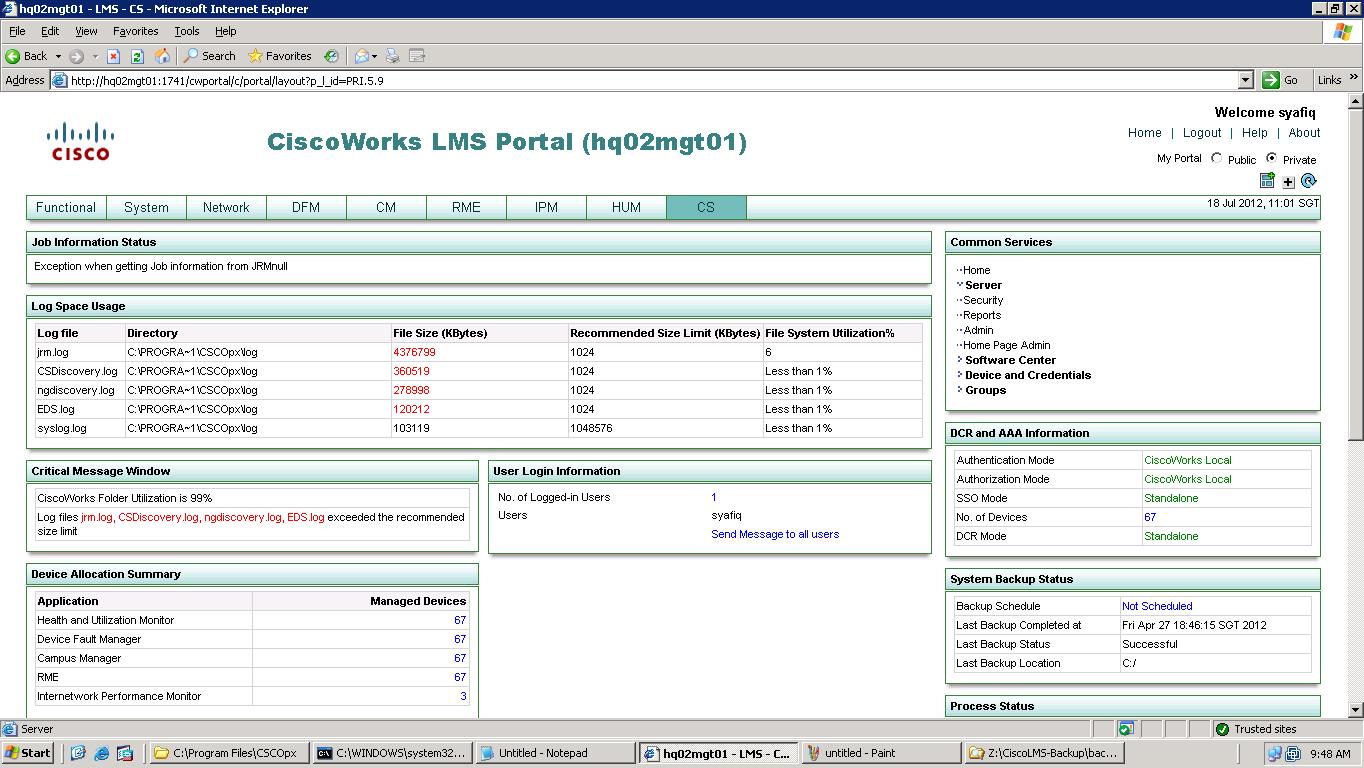The image size is (1364, 768).
Task: Open the HUM tab
Action: click(x=626, y=207)
